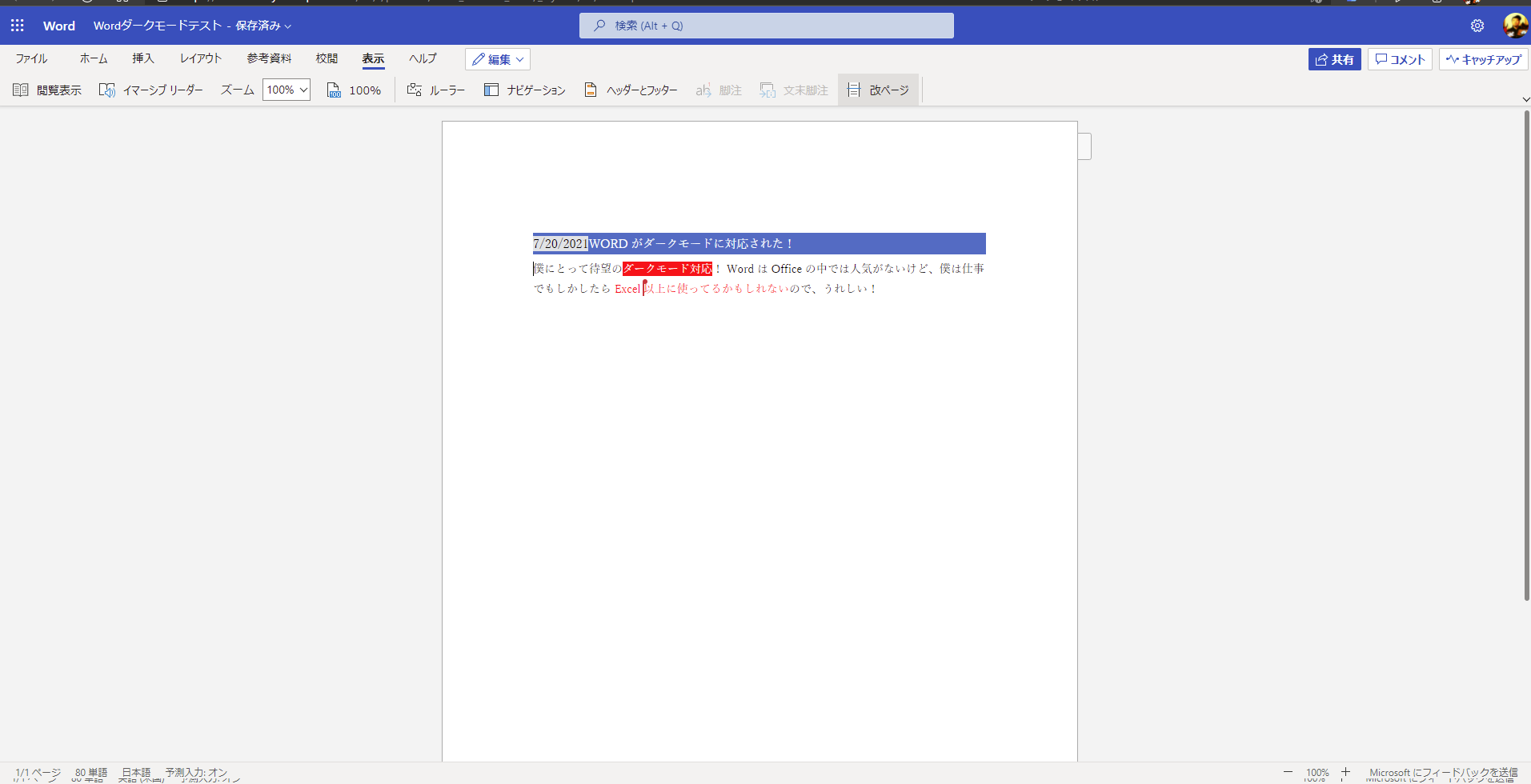Open the 編集 mode dropdown
This screenshot has height=784, width=1531.
(498, 59)
